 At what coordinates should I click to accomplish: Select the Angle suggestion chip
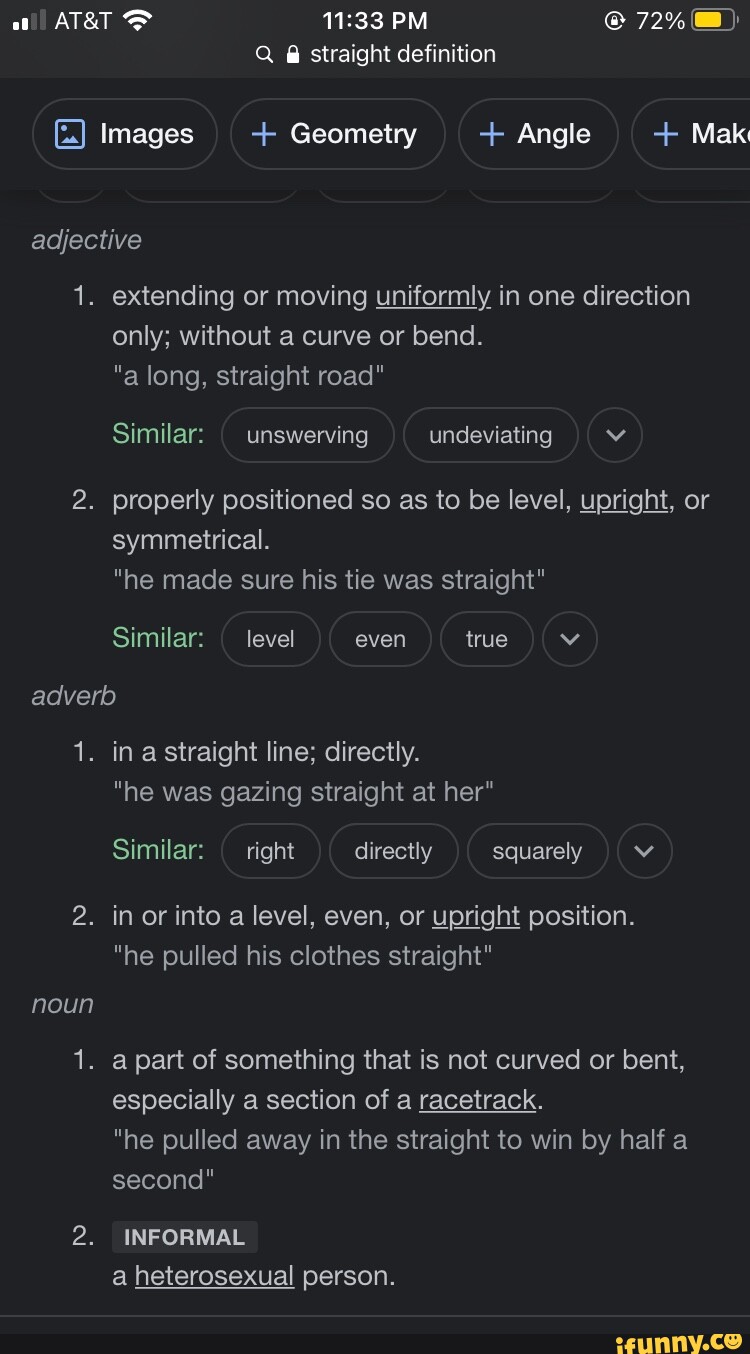pyautogui.click(x=538, y=134)
